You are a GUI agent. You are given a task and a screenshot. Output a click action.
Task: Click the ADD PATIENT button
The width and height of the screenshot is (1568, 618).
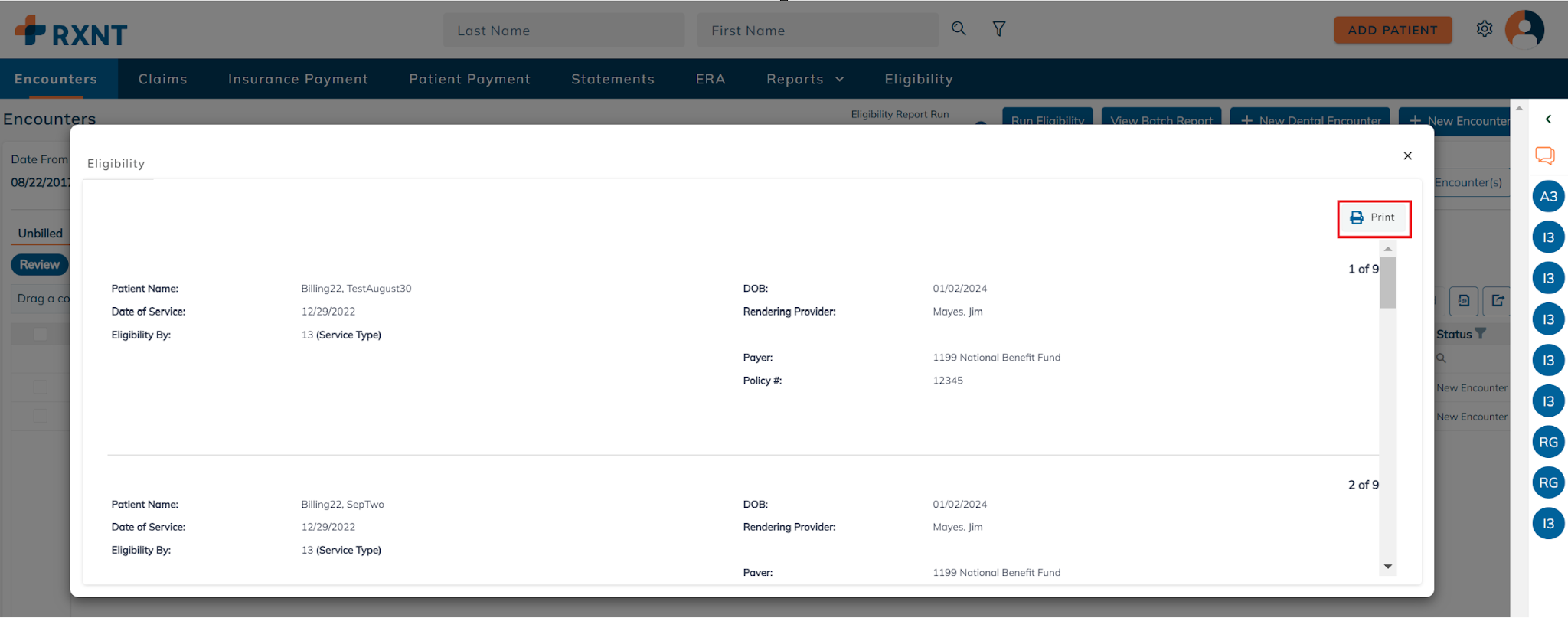(1393, 30)
